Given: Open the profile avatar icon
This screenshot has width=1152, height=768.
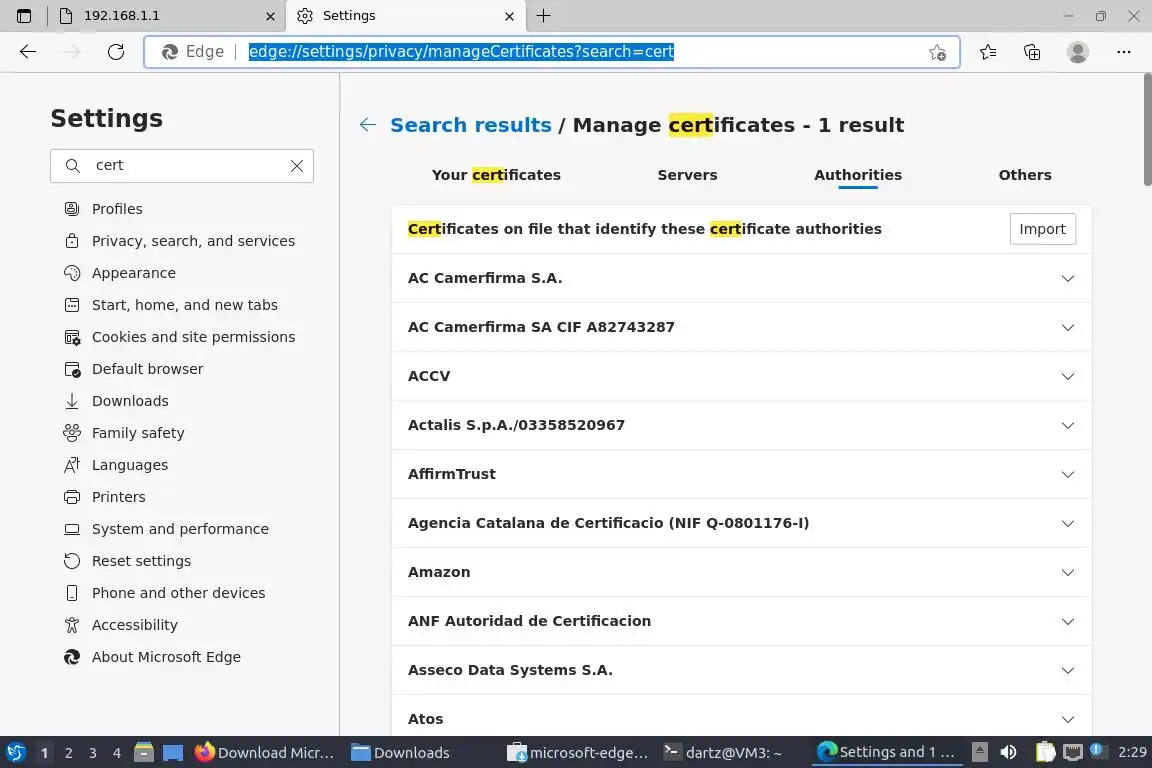Looking at the screenshot, I should click(1077, 51).
